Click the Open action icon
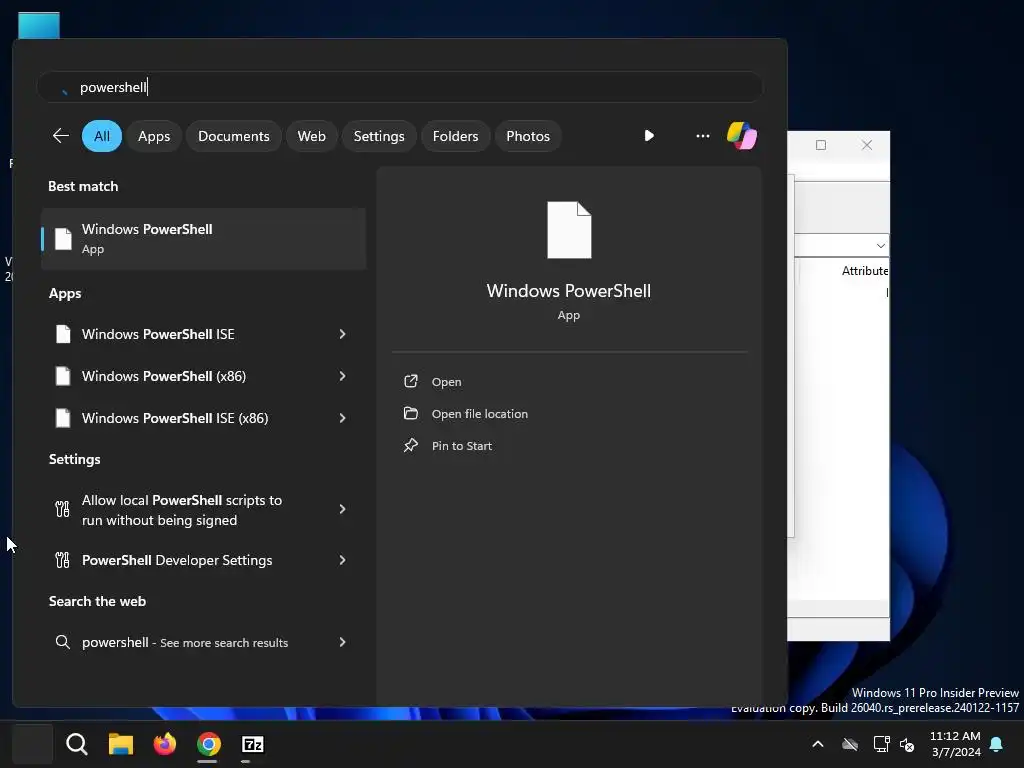 coord(411,381)
